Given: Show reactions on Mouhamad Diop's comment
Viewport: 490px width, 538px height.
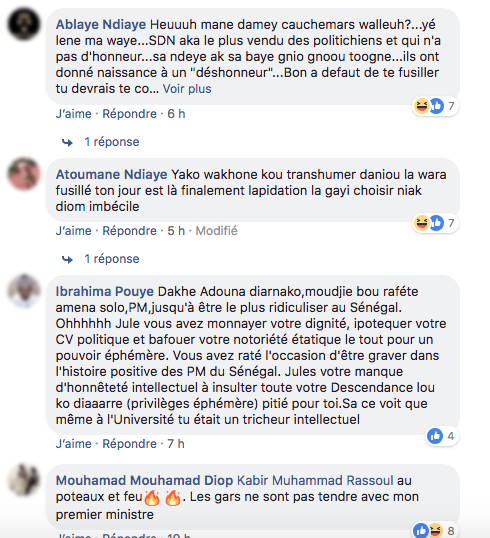Looking at the screenshot, I should 435,530.
